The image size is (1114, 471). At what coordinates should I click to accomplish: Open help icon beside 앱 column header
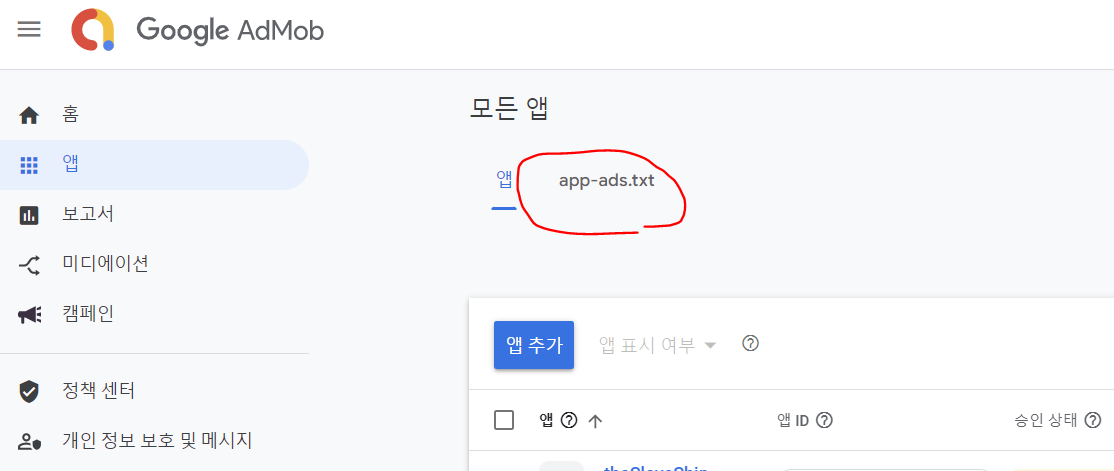[568, 421]
